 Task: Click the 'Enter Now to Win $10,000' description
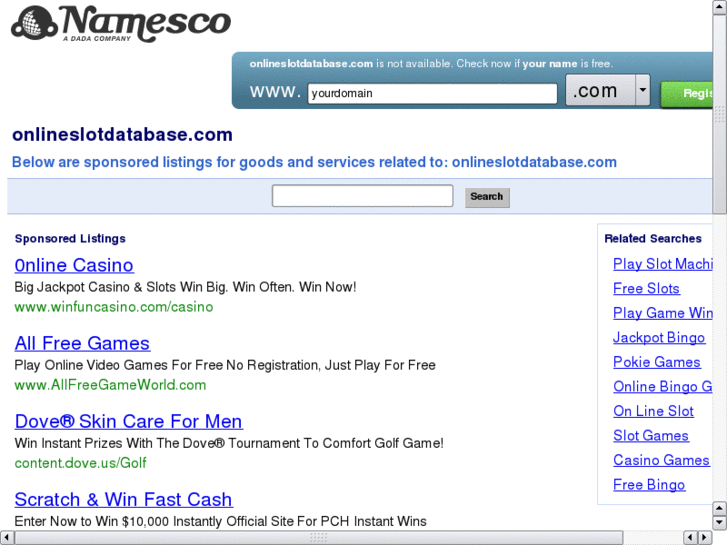pos(220,521)
